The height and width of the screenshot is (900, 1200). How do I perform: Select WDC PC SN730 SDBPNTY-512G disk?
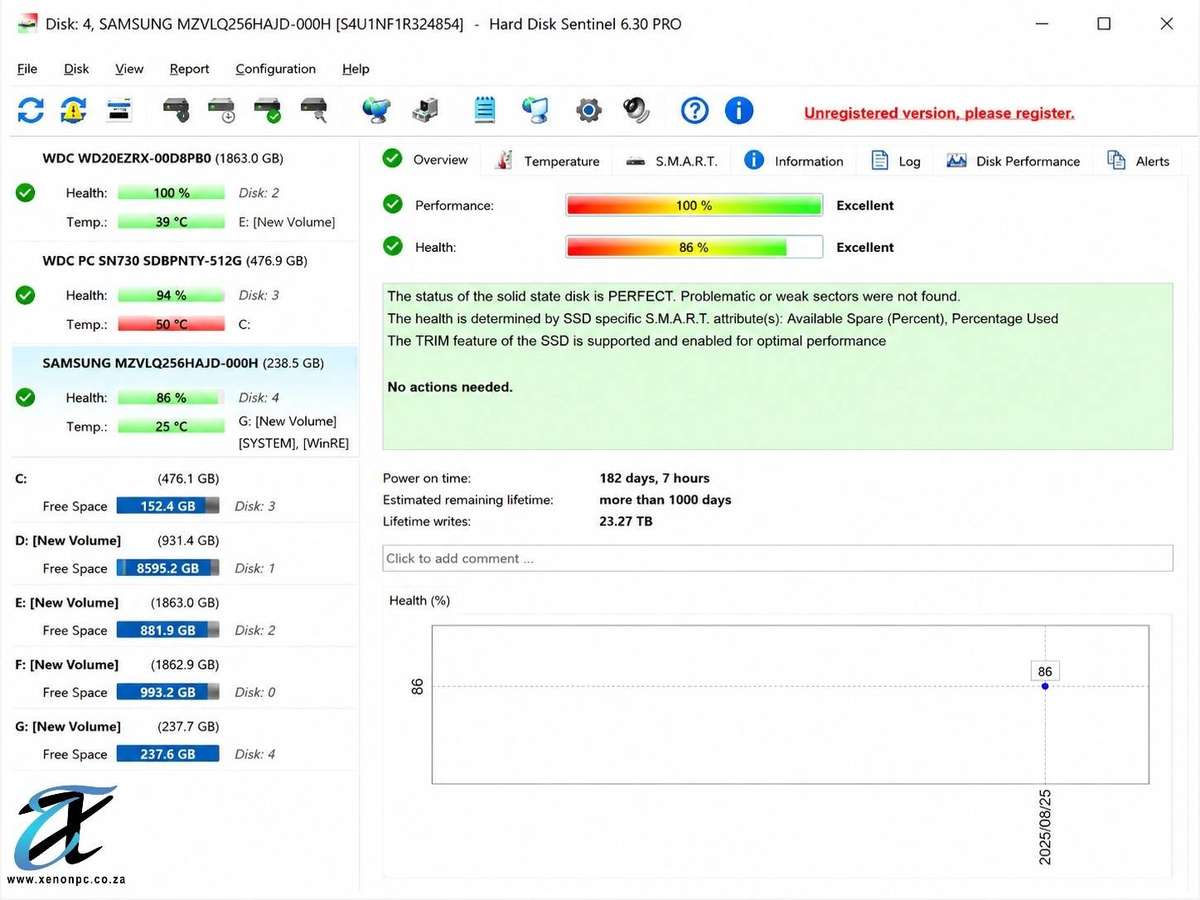click(184, 293)
